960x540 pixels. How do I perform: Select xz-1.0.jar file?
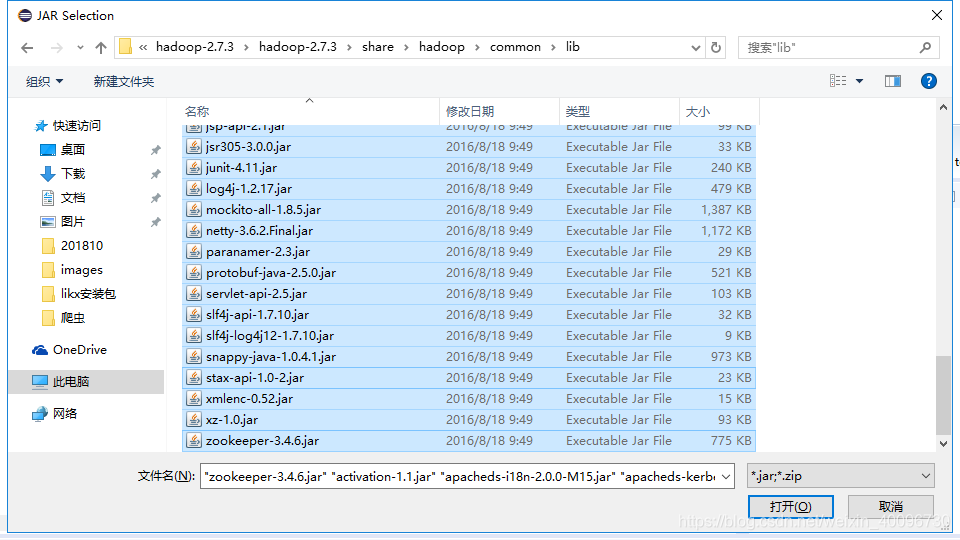pyautogui.click(x=469, y=419)
